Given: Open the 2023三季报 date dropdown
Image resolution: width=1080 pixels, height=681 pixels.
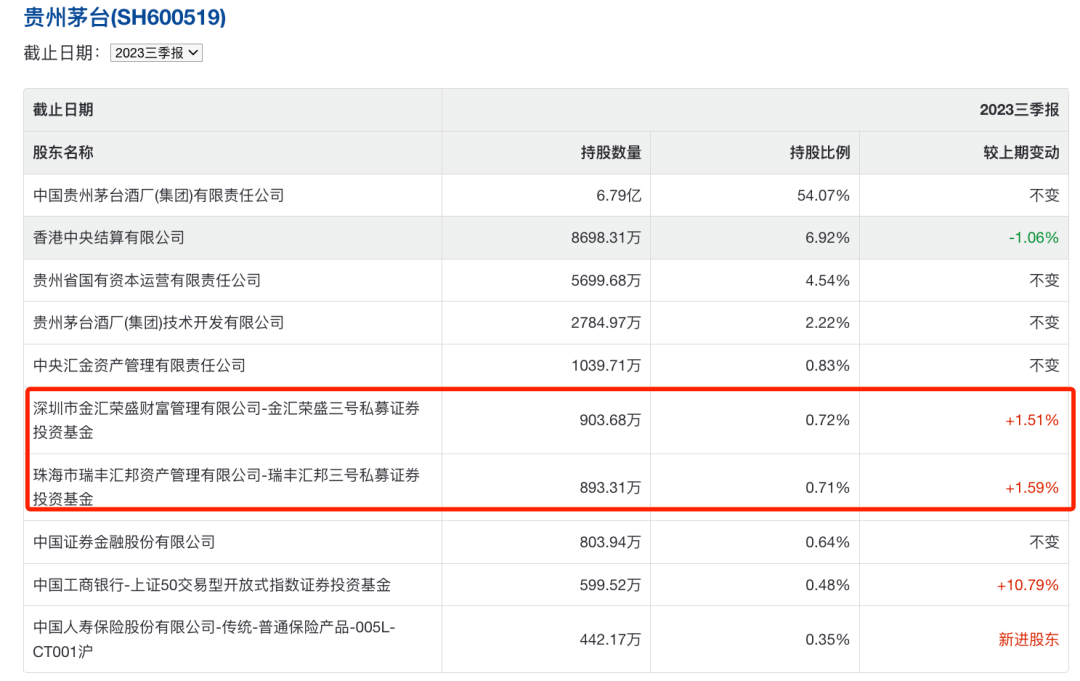Looking at the screenshot, I should coord(156,53).
